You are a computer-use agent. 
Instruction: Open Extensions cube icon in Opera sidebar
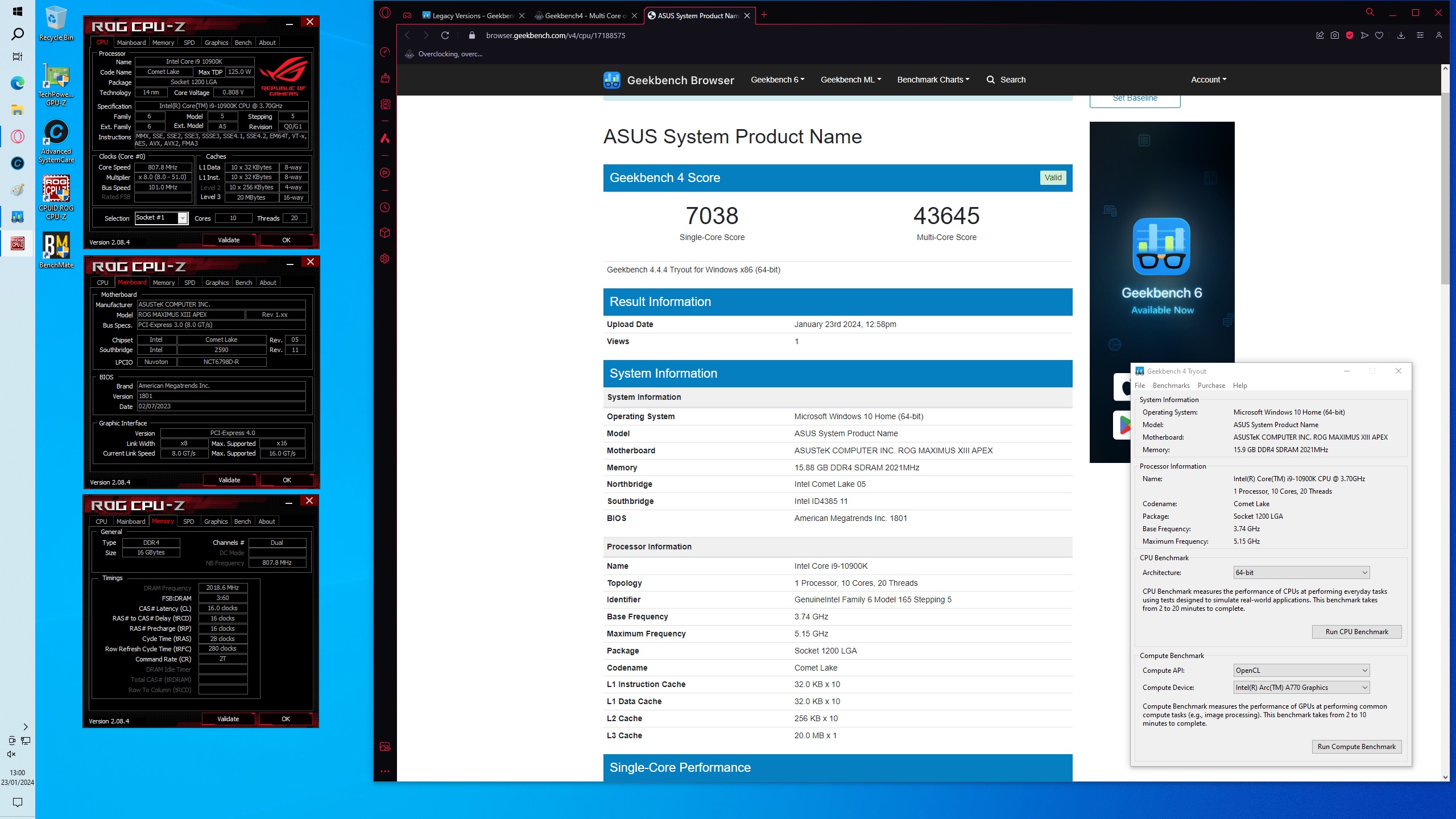[385, 233]
